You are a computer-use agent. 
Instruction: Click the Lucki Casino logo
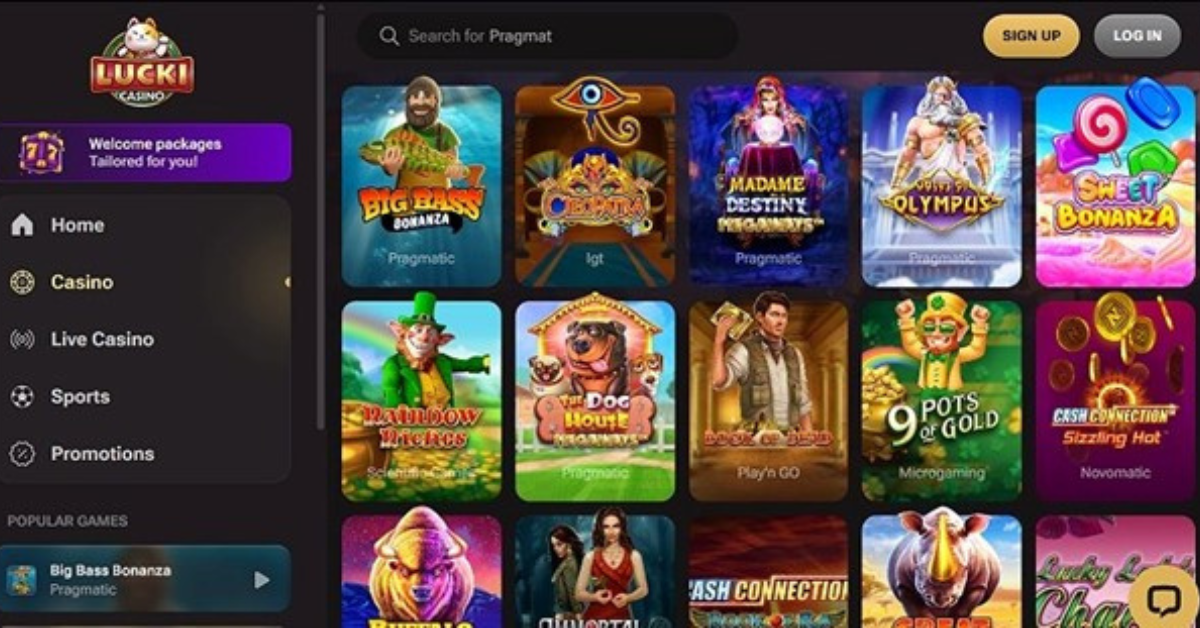(x=142, y=62)
